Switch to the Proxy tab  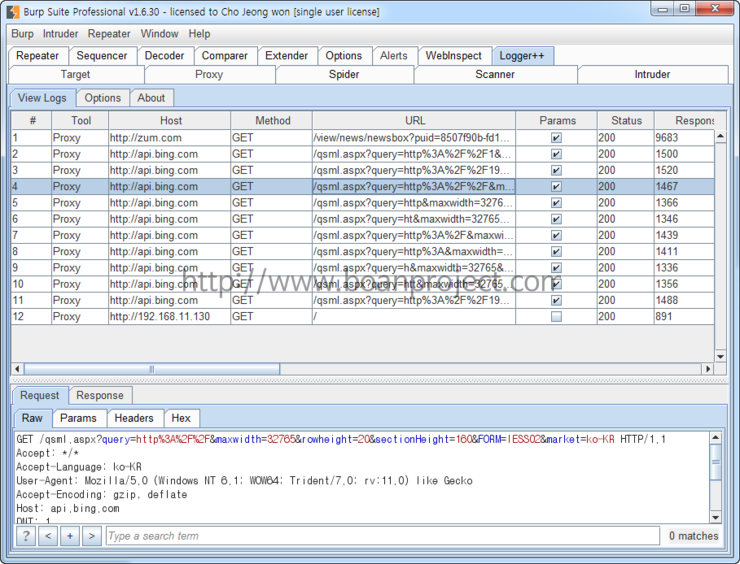pos(209,75)
